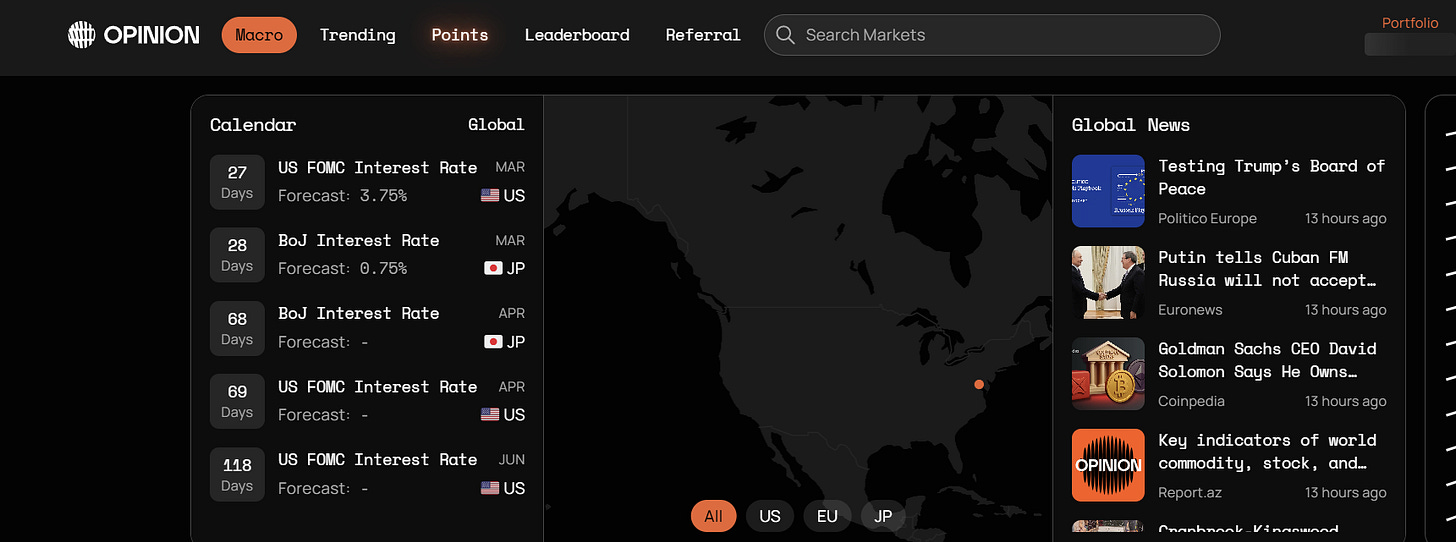The width and height of the screenshot is (1456, 542).
Task: Filter the map by EU
Action: [x=827, y=517]
